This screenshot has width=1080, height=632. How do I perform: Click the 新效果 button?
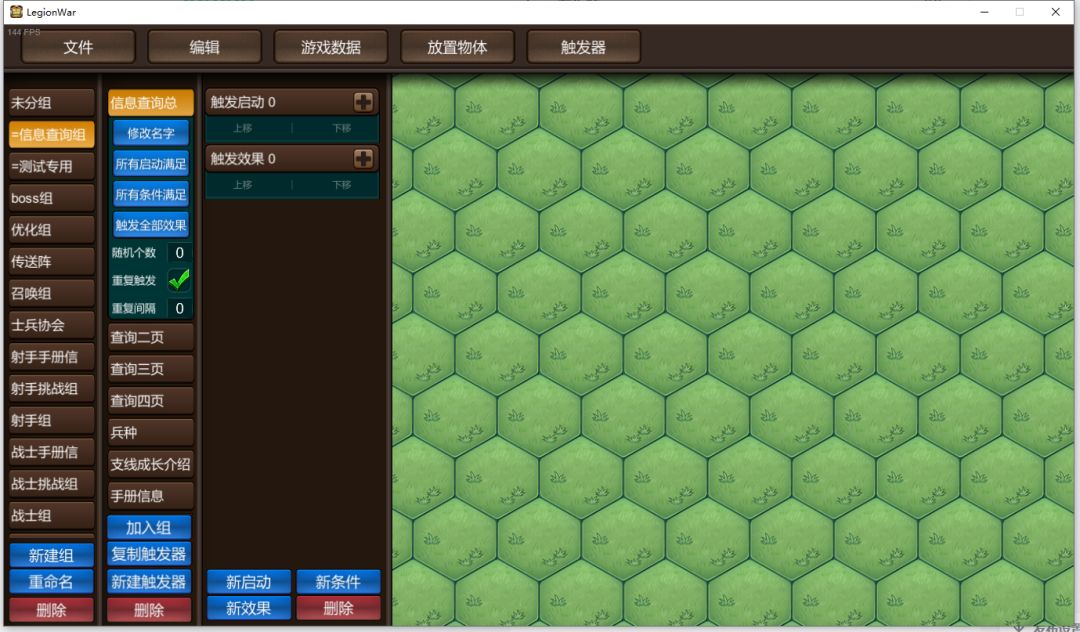[x=249, y=609]
